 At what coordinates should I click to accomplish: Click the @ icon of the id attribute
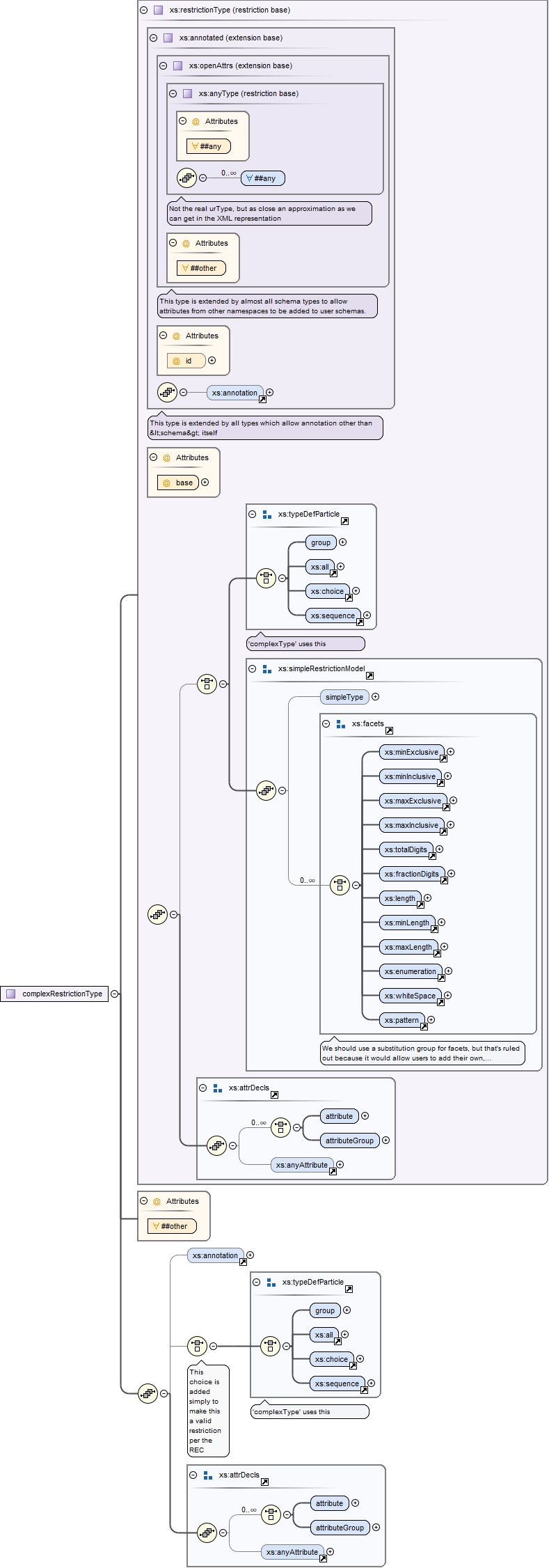176,361
